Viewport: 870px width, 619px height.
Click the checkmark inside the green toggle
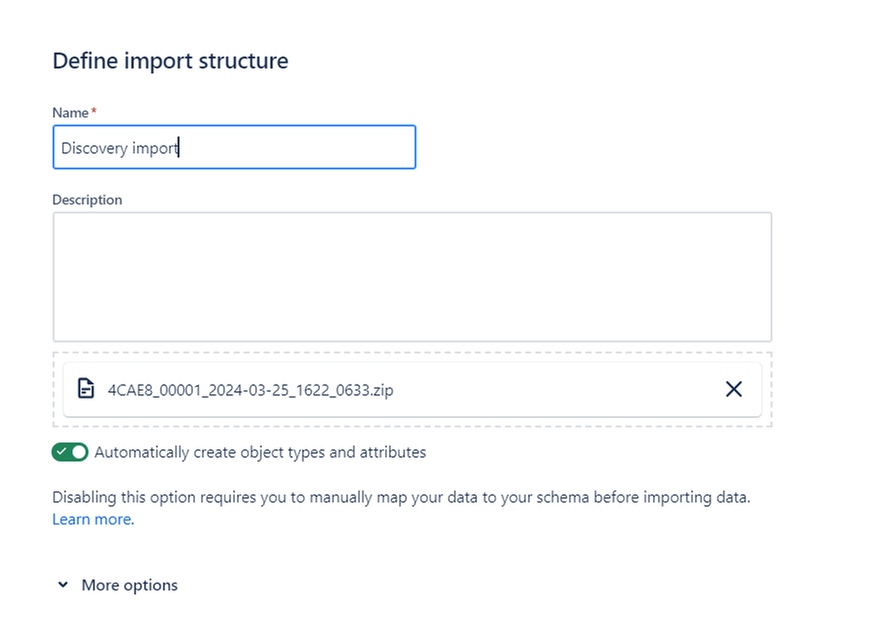pyautogui.click(x=62, y=452)
